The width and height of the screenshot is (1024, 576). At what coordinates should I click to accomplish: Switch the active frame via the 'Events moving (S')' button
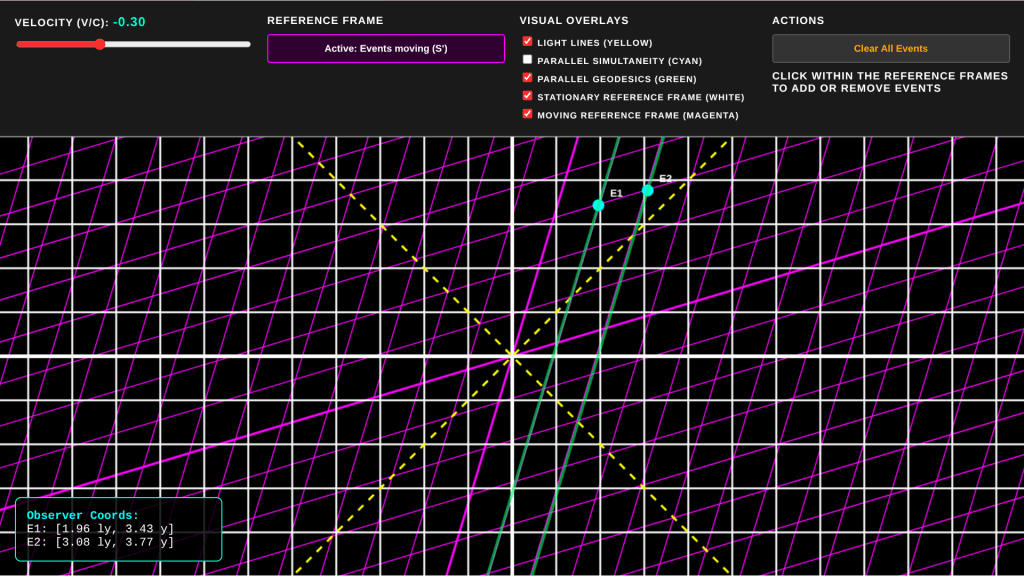tap(386, 49)
